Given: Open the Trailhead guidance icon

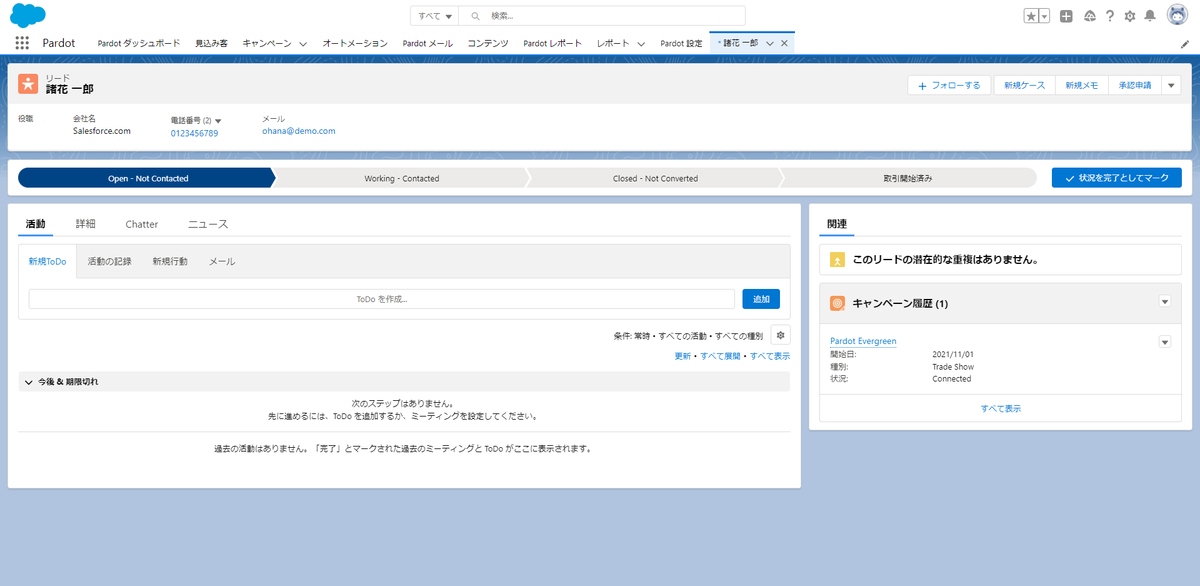Looking at the screenshot, I should (1089, 16).
